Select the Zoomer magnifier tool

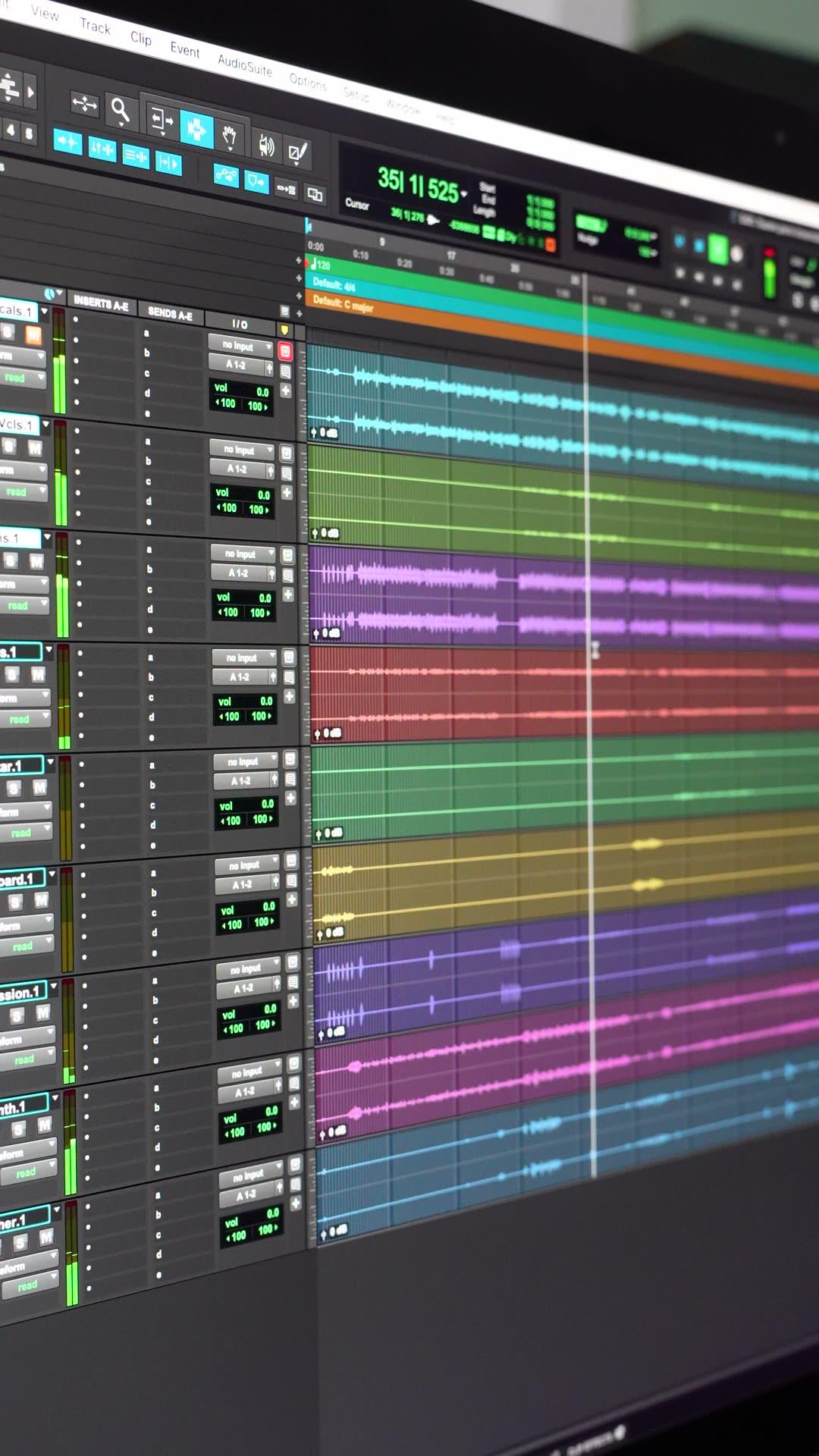pyautogui.click(x=120, y=111)
